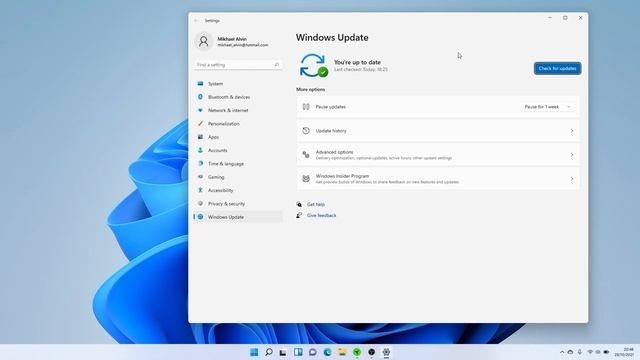Open Task View from taskbar
The height and width of the screenshot is (360, 640).
[x=283, y=352]
